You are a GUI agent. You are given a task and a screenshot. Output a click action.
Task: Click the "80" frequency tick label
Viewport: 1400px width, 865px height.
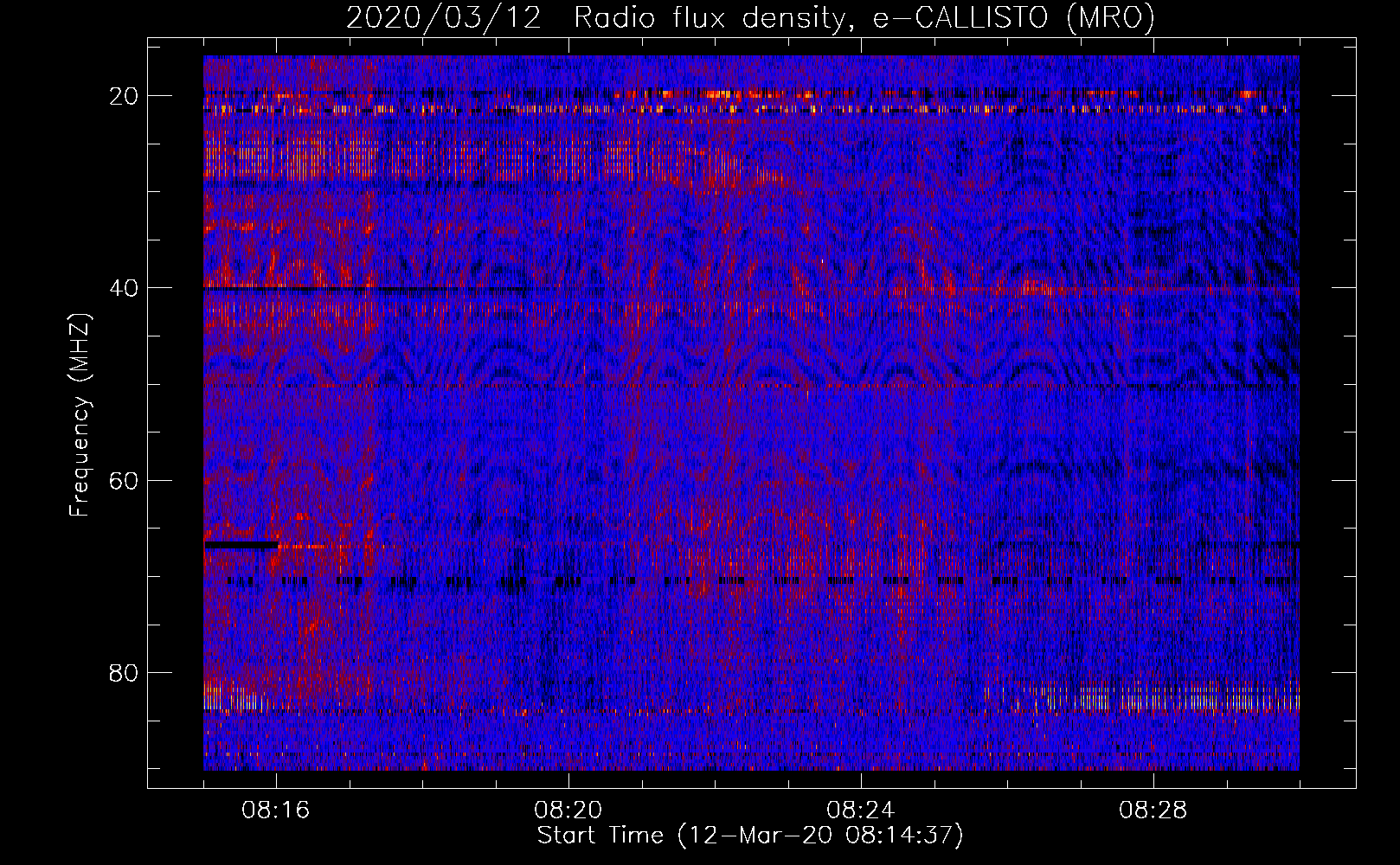[x=124, y=672]
